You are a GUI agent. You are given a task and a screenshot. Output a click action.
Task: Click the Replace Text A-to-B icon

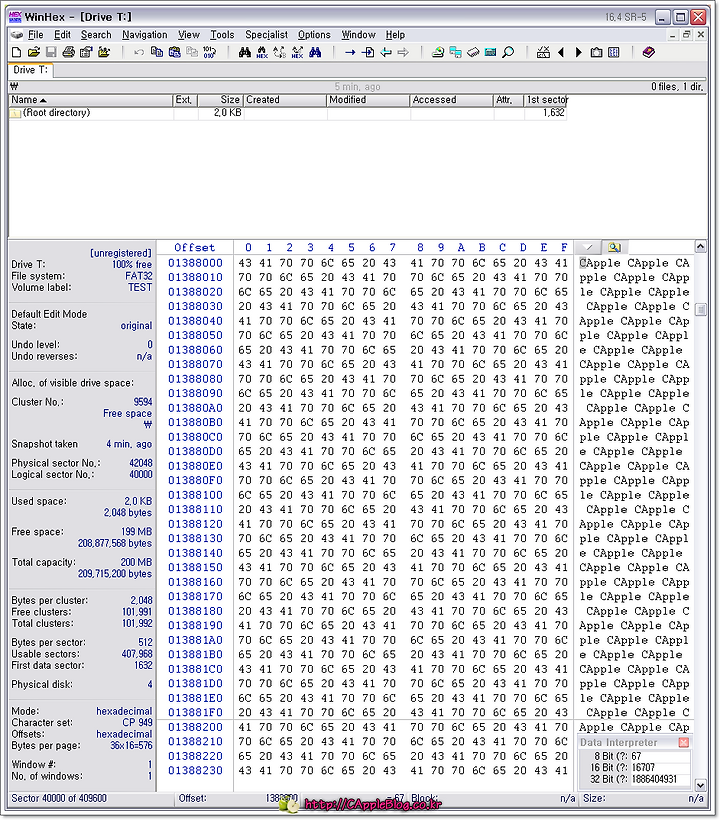tap(280, 52)
